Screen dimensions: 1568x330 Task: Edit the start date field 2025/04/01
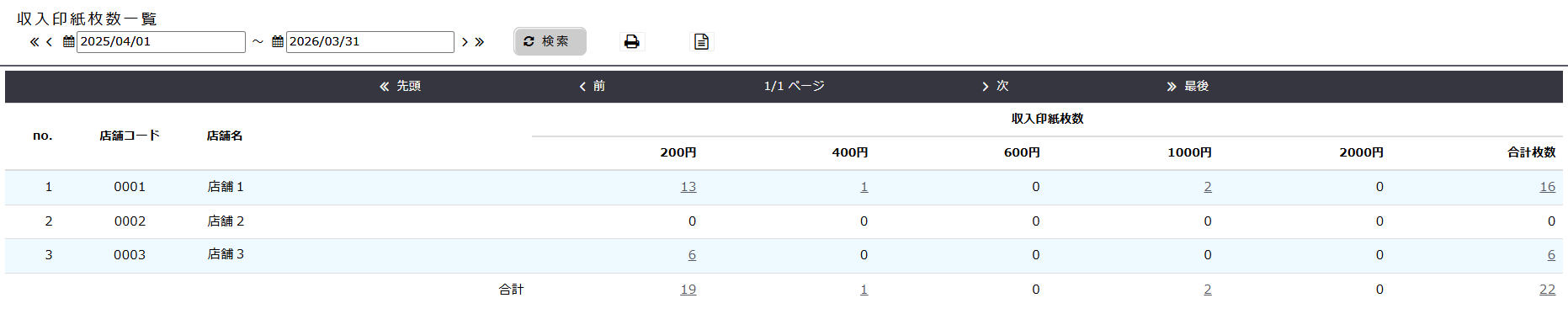tap(161, 42)
